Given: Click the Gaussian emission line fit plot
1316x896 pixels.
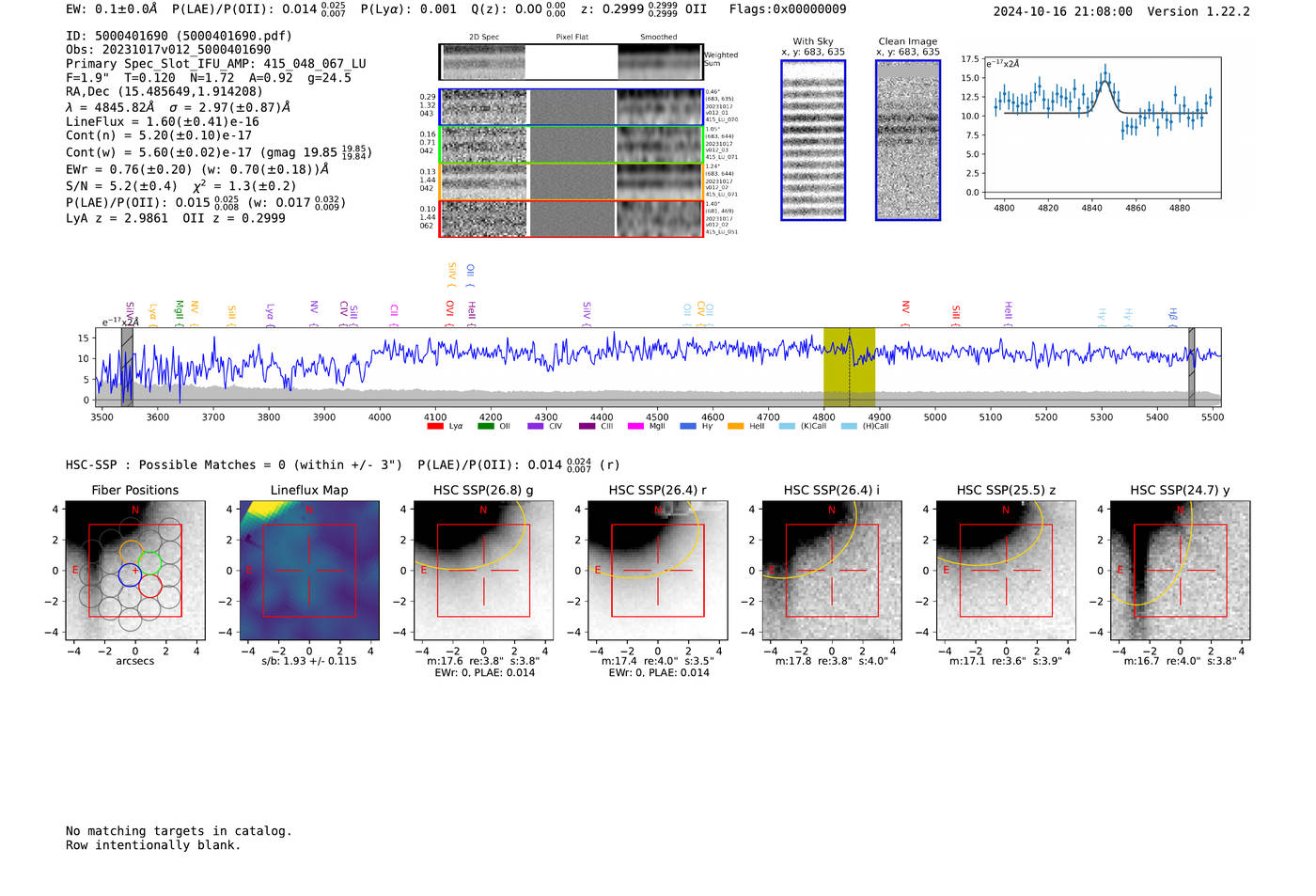Looking at the screenshot, I should pyautogui.click(x=1103, y=127).
